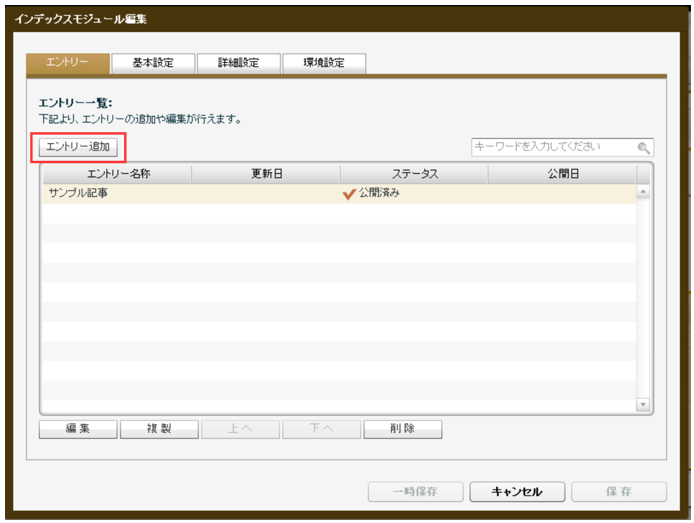
Task: Sort by ステータス column header
Action: [x=414, y=174]
